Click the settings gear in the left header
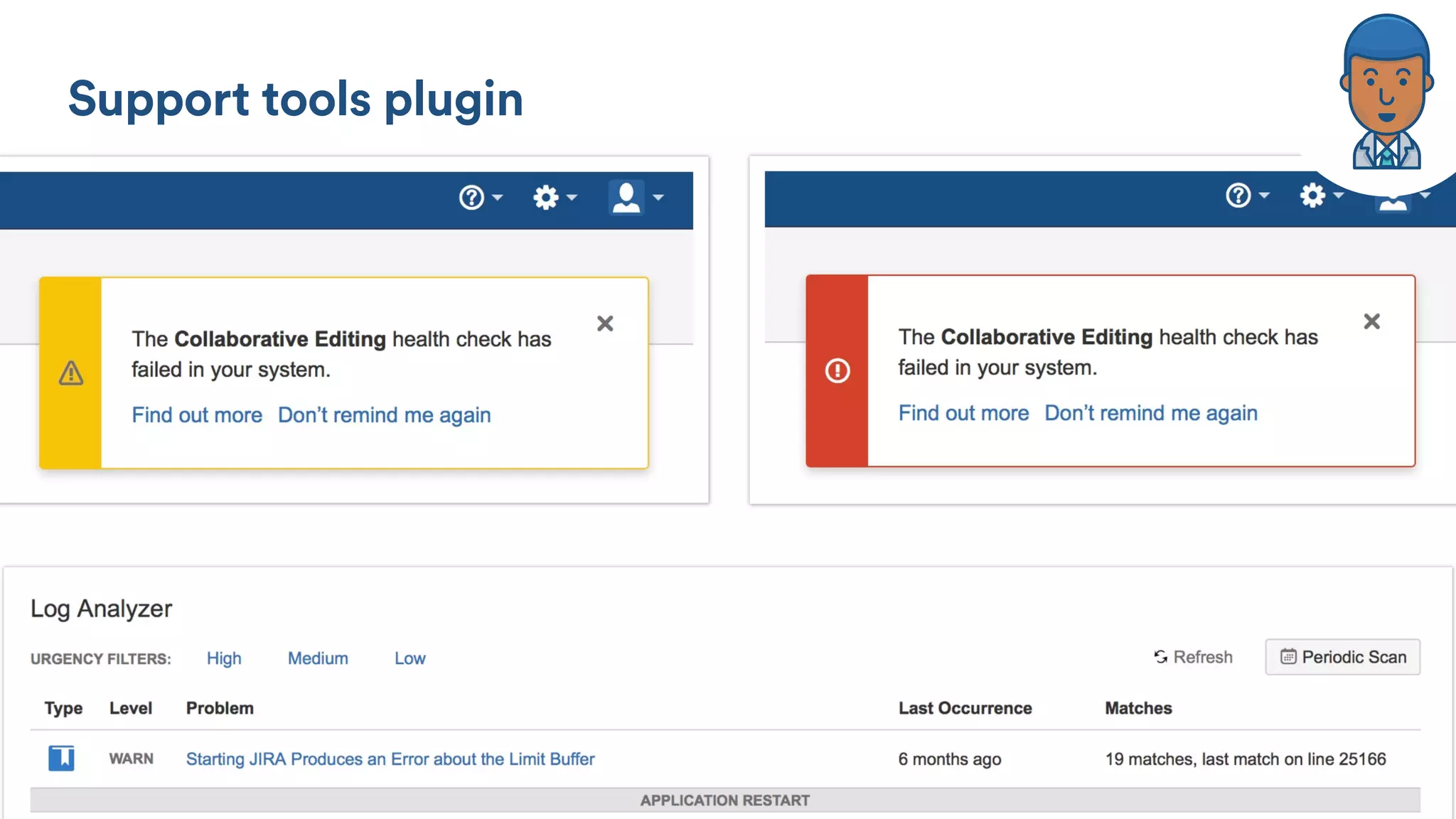Viewport: 1456px width, 819px height. (x=546, y=198)
